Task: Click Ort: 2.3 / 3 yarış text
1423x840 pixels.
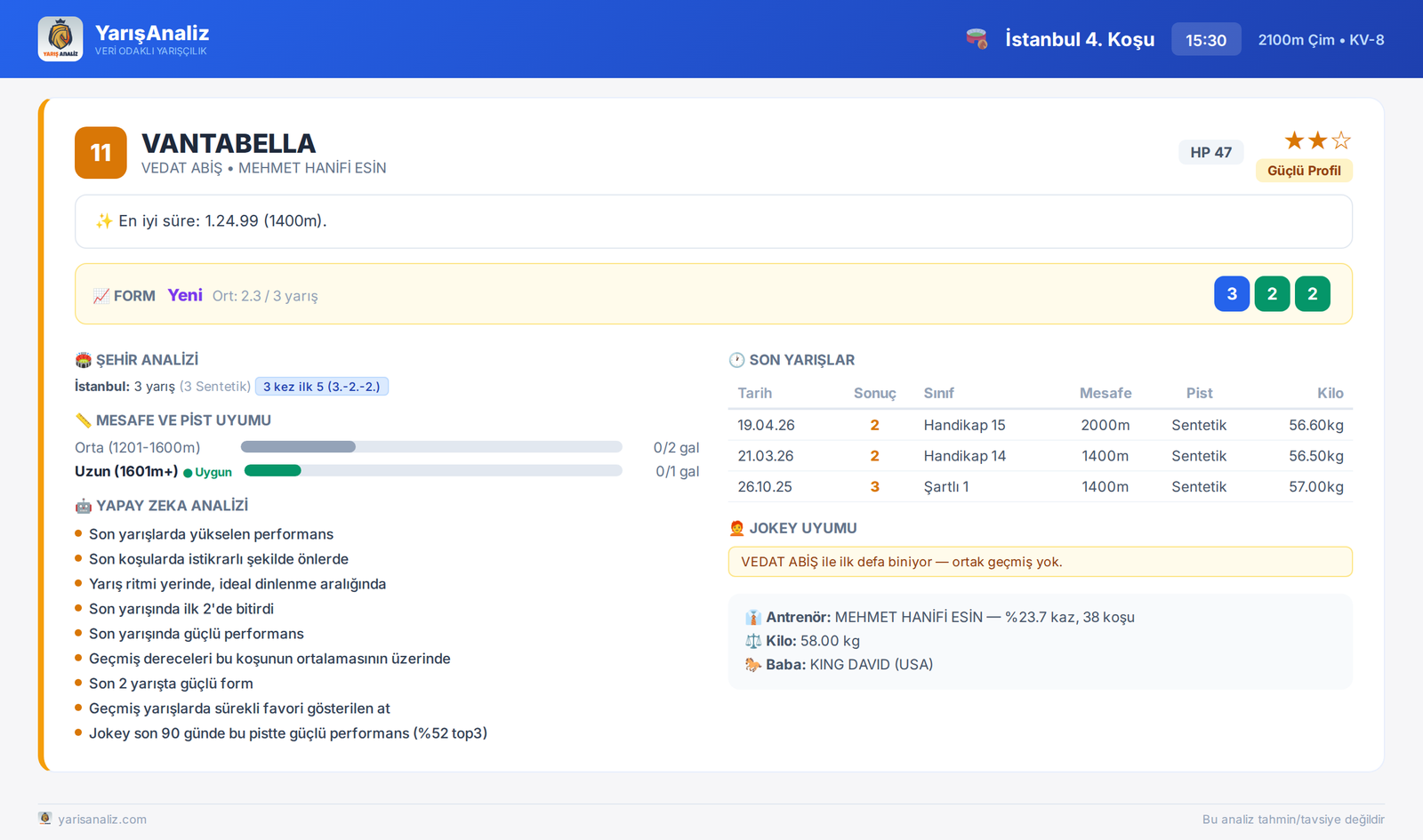Action: (265, 296)
